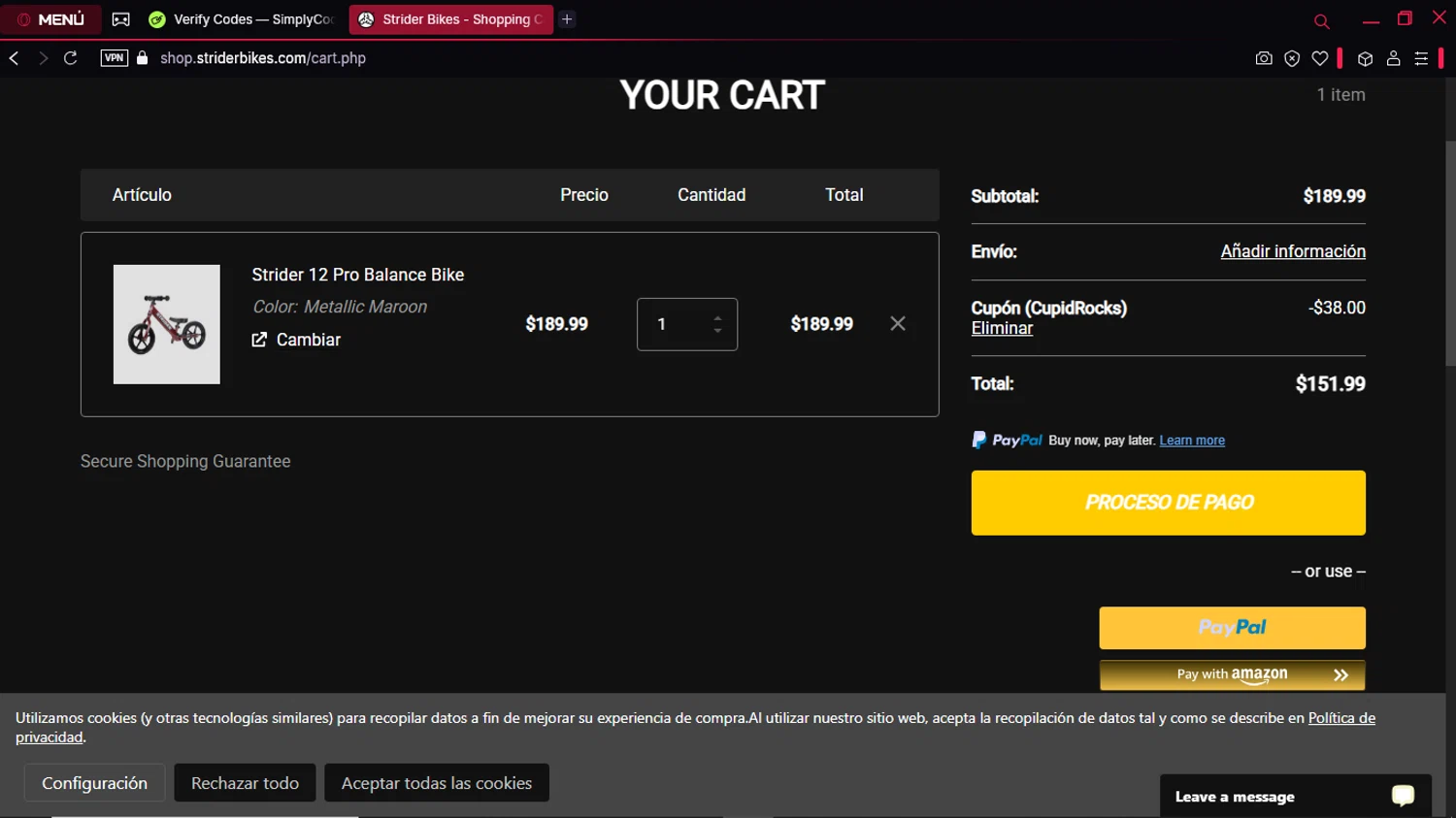Open Easy Setup sliders icon
This screenshot has width=1456, height=818.
coord(1421,58)
